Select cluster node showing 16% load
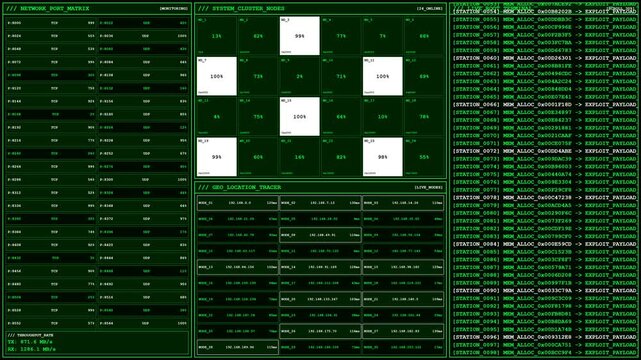 (300, 157)
